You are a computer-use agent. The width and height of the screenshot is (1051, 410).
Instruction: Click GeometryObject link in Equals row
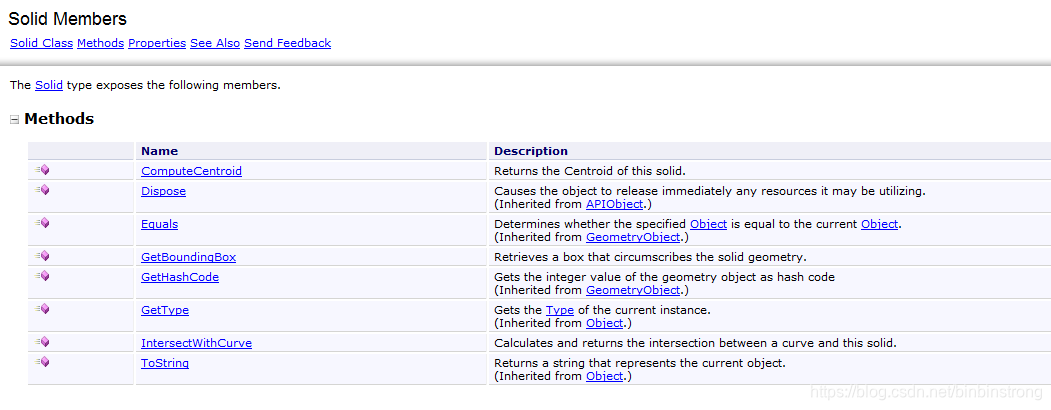pyautogui.click(x=633, y=236)
